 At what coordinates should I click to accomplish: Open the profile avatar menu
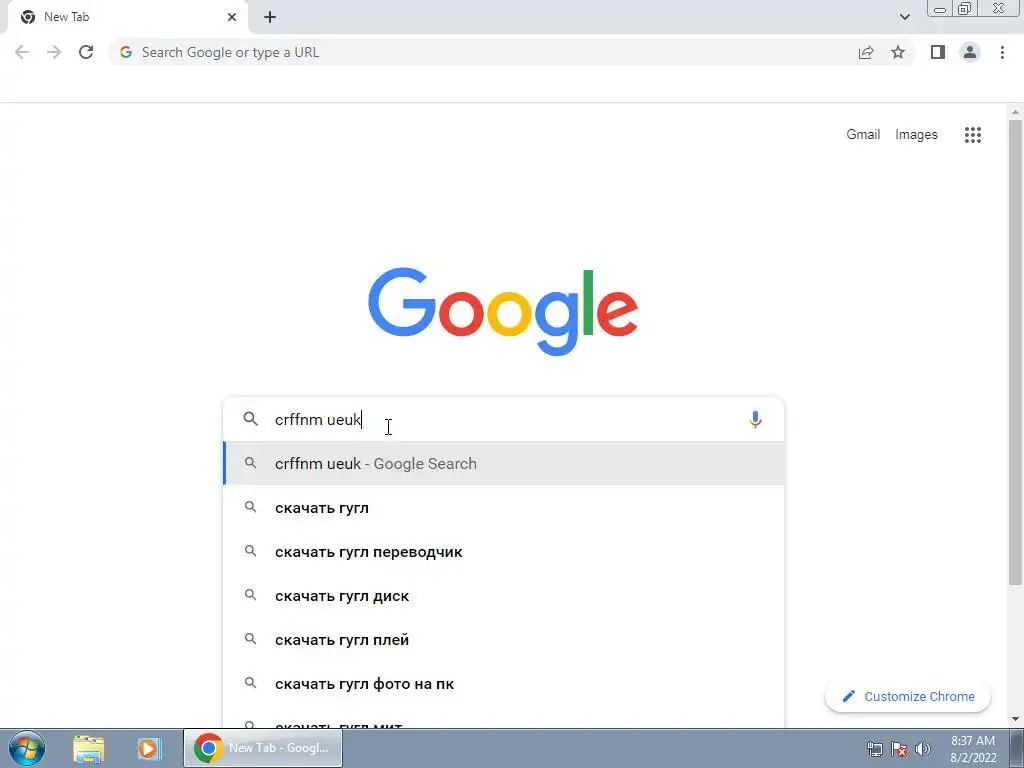point(970,52)
